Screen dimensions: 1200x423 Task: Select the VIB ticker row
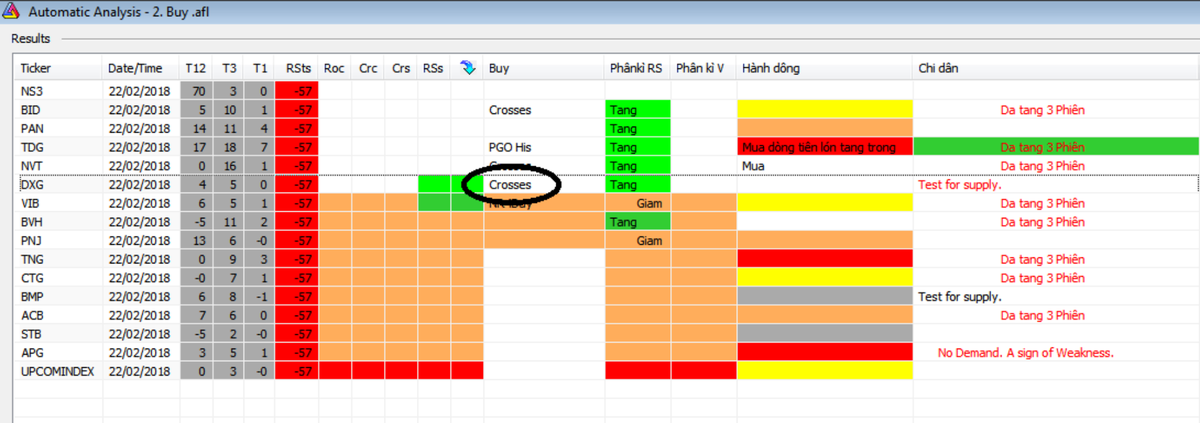tap(30, 203)
